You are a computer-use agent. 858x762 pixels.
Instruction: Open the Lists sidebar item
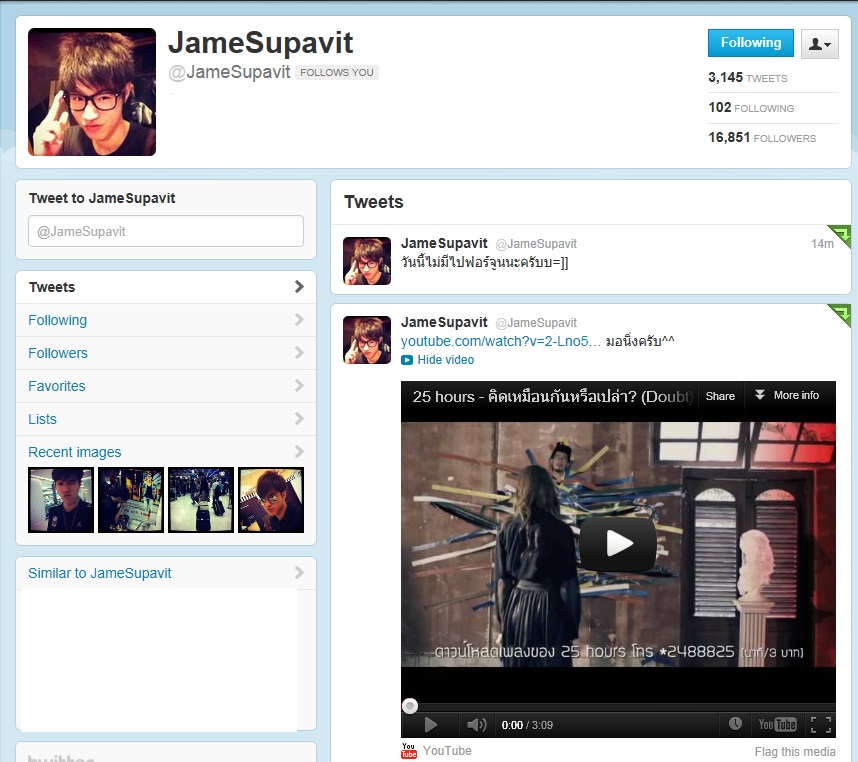tap(166, 419)
